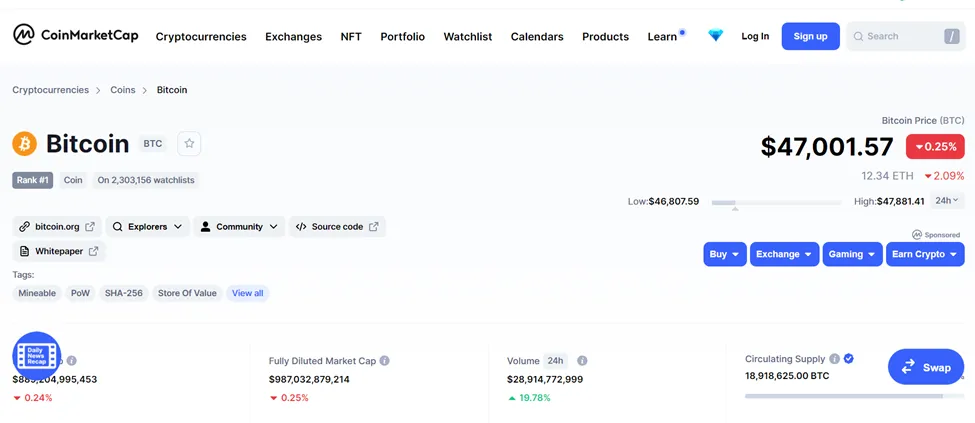The image size is (975, 423).
Task: Go to Portfolio
Action: point(402,37)
